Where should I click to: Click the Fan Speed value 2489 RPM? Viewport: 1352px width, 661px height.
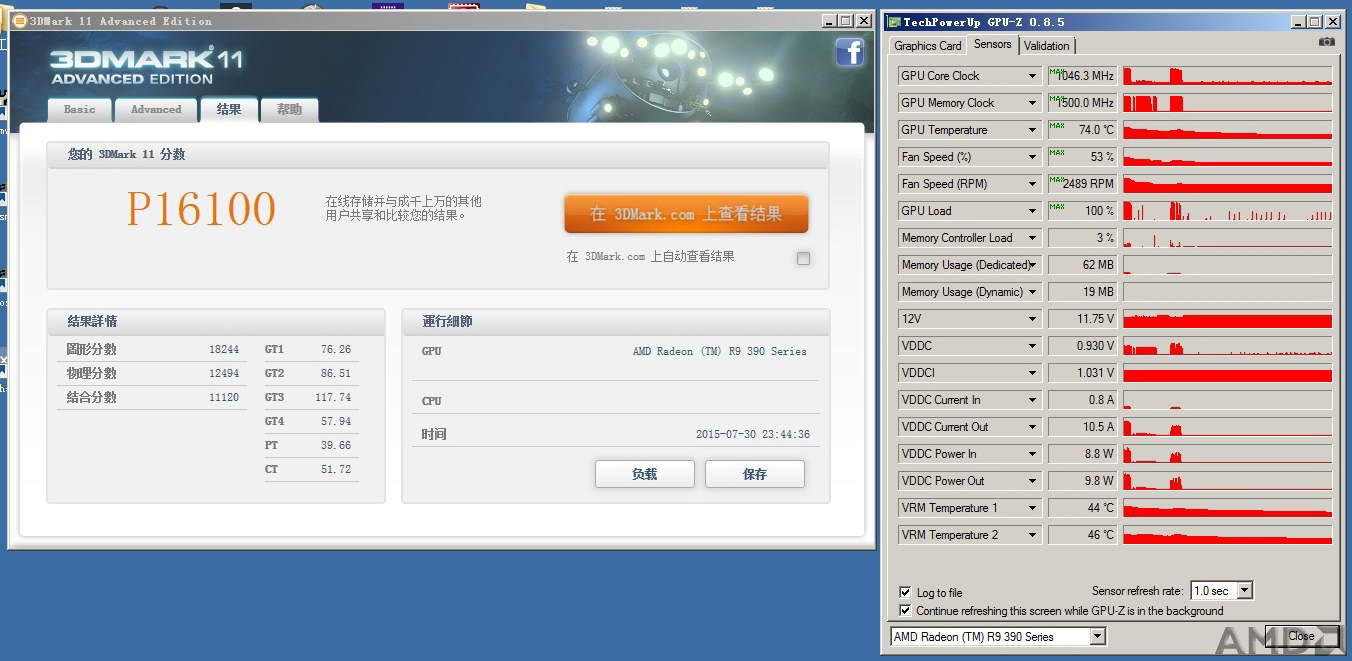(x=1081, y=184)
